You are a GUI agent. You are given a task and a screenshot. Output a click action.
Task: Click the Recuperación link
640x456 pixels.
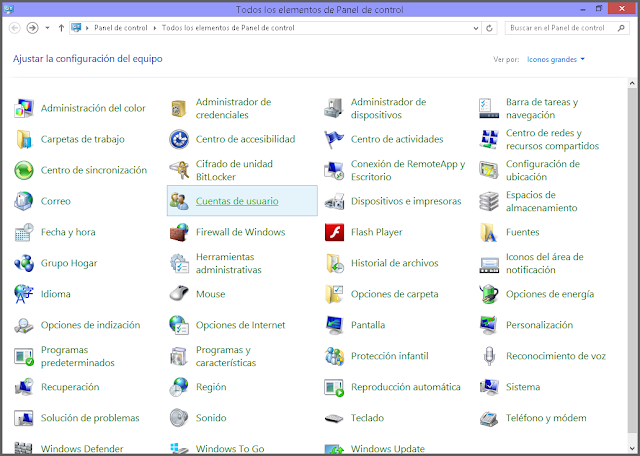(x=70, y=387)
